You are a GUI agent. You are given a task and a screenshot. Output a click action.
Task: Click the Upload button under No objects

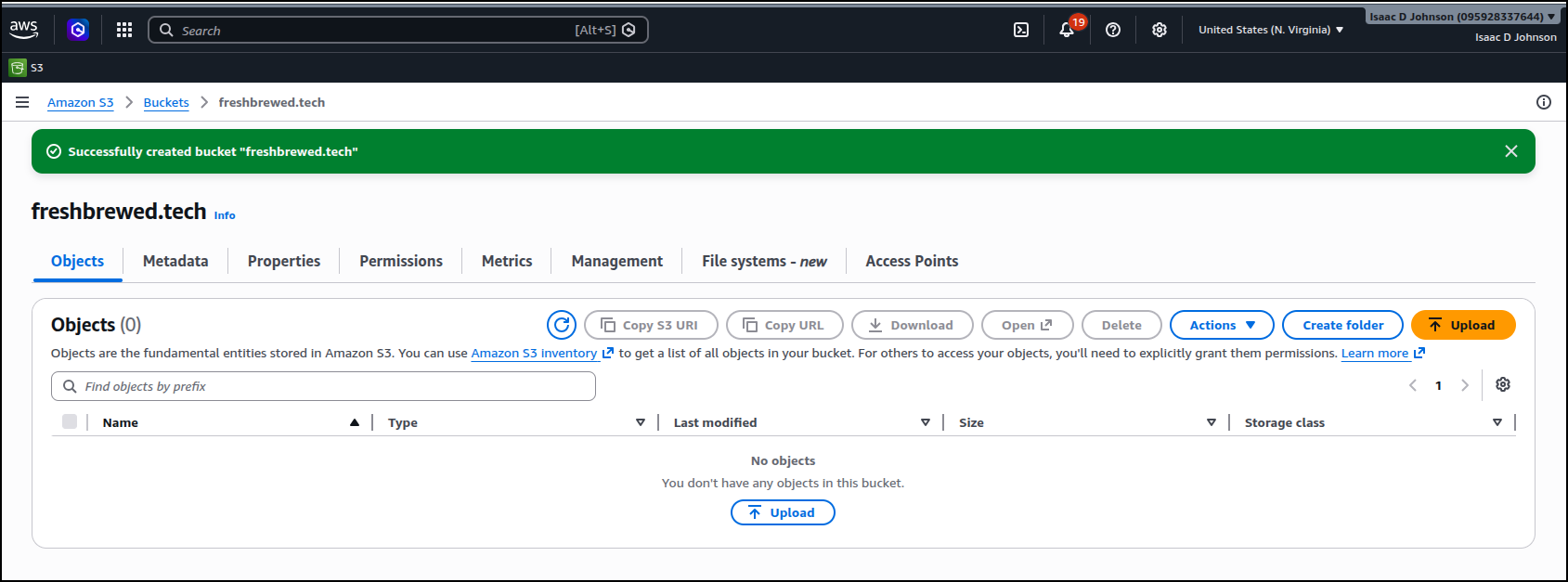click(x=783, y=512)
